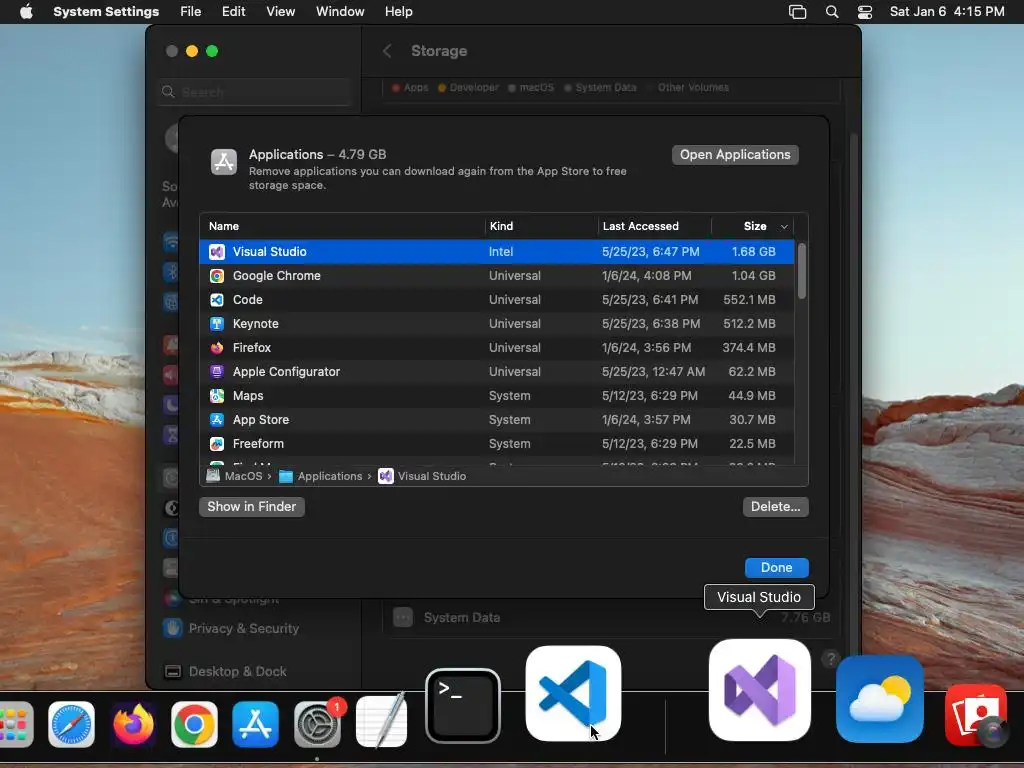Open Safari from the Dock
1024x768 pixels.
(x=72, y=724)
